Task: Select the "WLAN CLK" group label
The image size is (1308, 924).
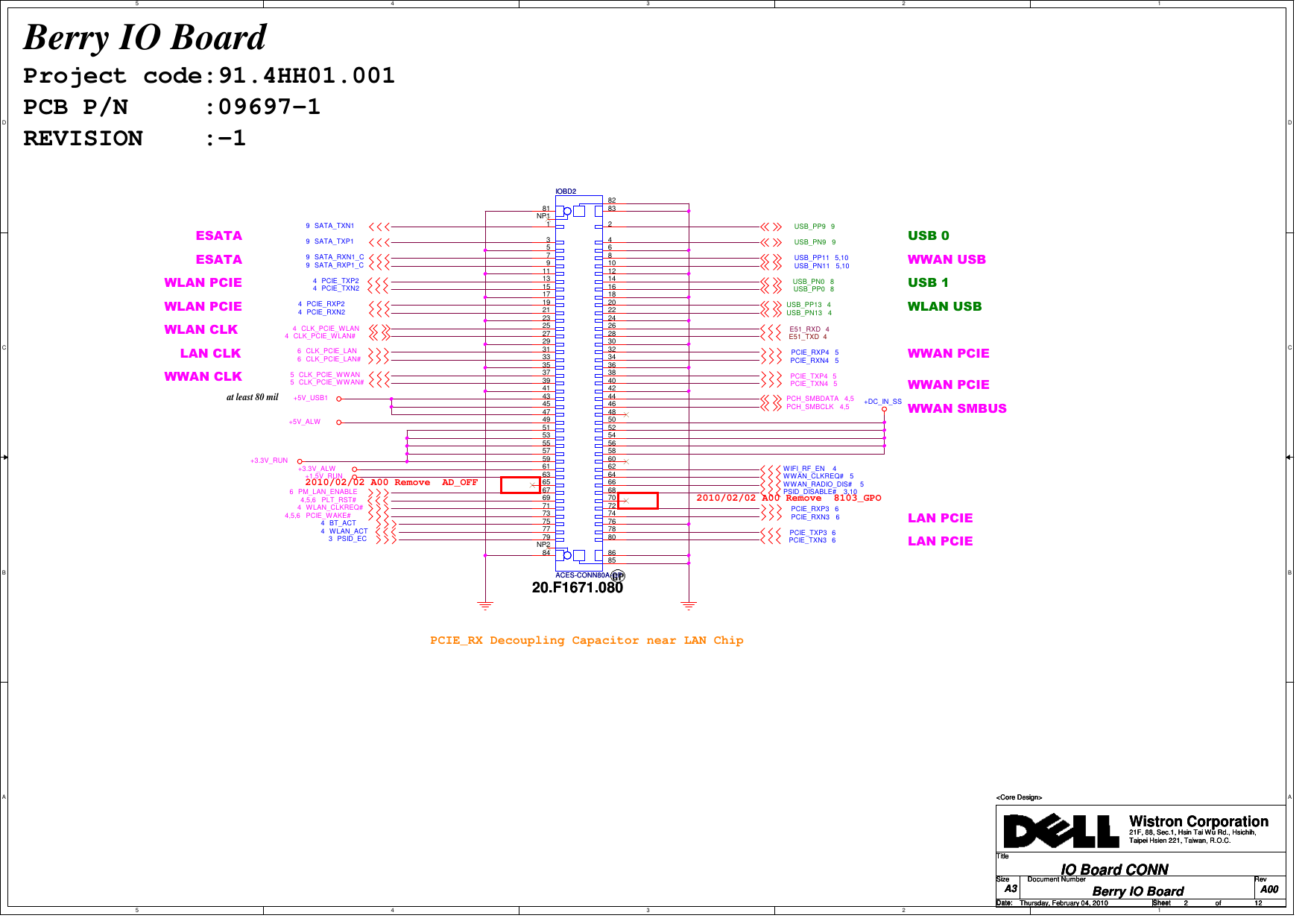Action: click(x=200, y=329)
